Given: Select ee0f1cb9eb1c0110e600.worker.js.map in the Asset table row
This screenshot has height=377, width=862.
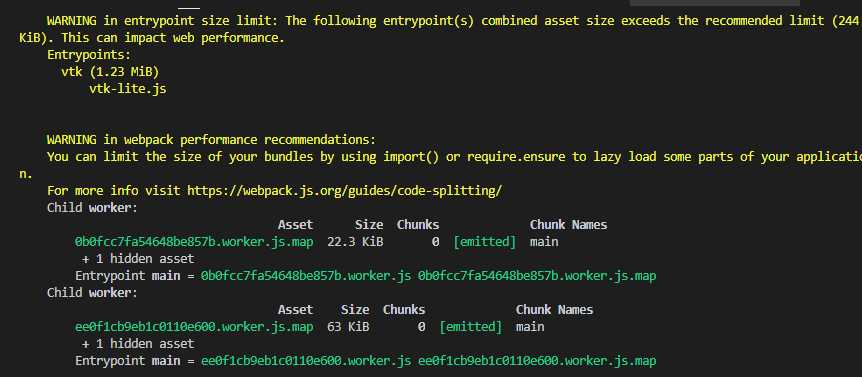Looking at the screenshot, I should pyautogui.click(x=194, y=327).
